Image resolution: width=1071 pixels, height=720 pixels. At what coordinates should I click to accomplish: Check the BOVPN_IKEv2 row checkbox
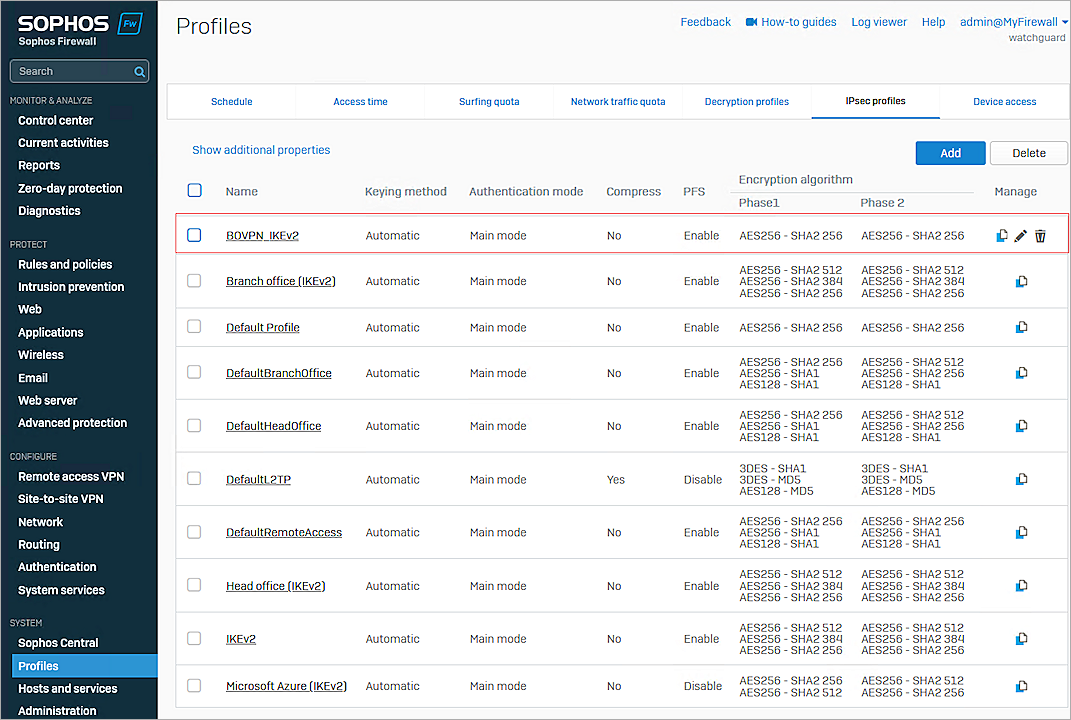(195, 235)
